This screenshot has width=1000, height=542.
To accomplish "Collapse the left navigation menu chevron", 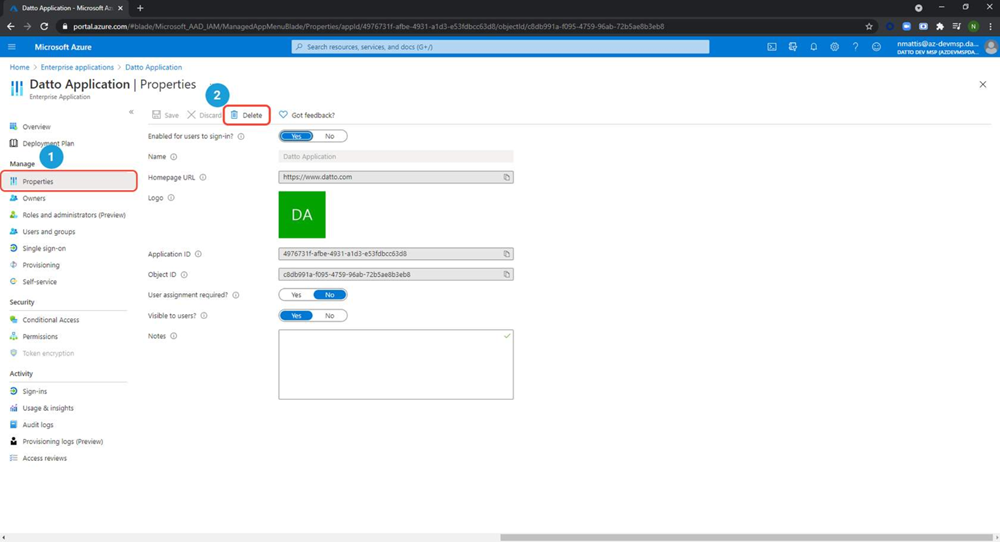I will tap(131, 112).
